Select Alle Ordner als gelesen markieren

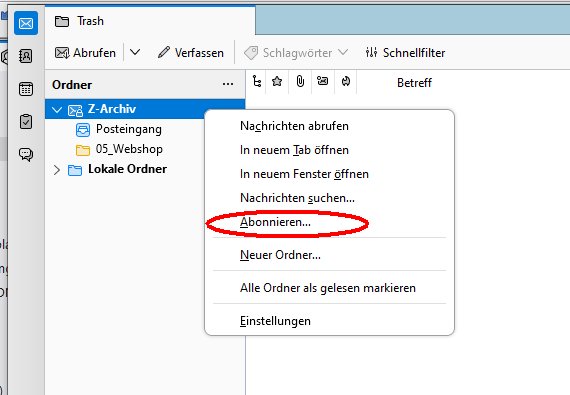coord(329,288)
